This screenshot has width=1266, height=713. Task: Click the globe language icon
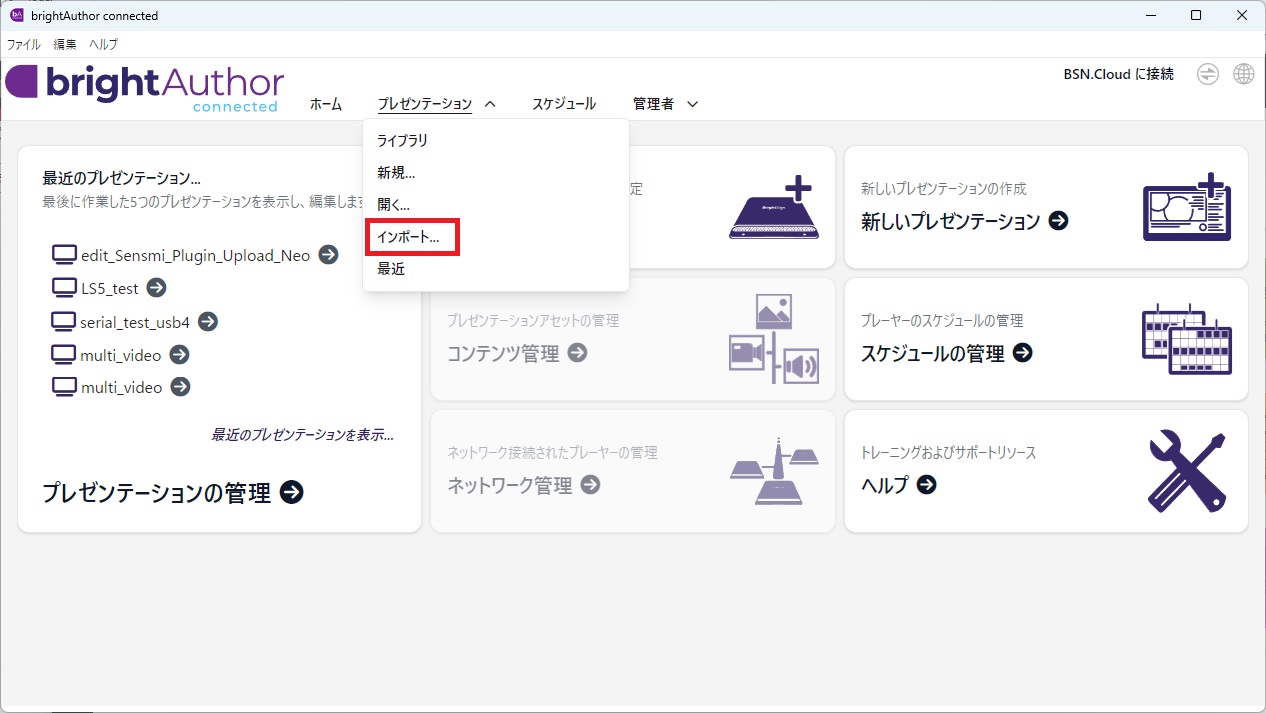click(x=1243, y=75)
